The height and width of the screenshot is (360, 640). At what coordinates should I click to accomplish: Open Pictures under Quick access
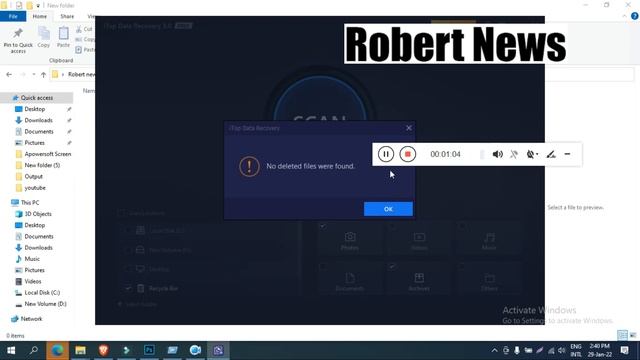click(34, 143)
